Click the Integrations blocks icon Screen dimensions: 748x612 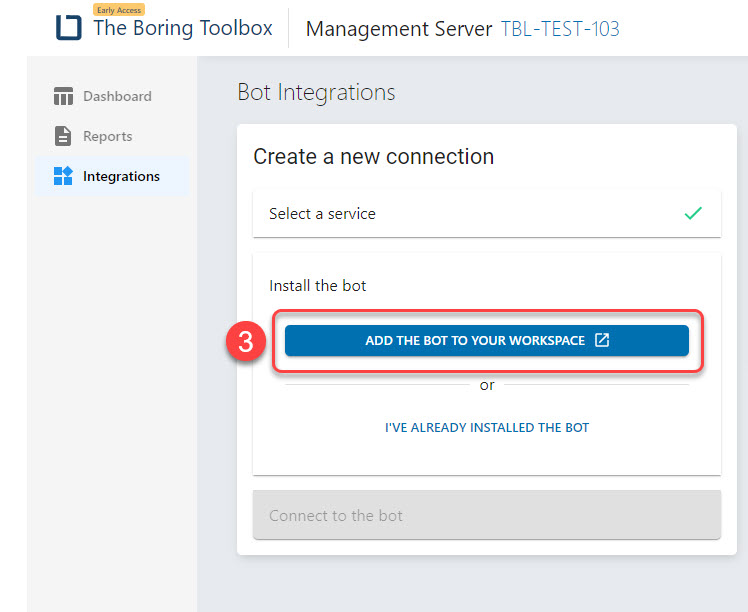63,176
